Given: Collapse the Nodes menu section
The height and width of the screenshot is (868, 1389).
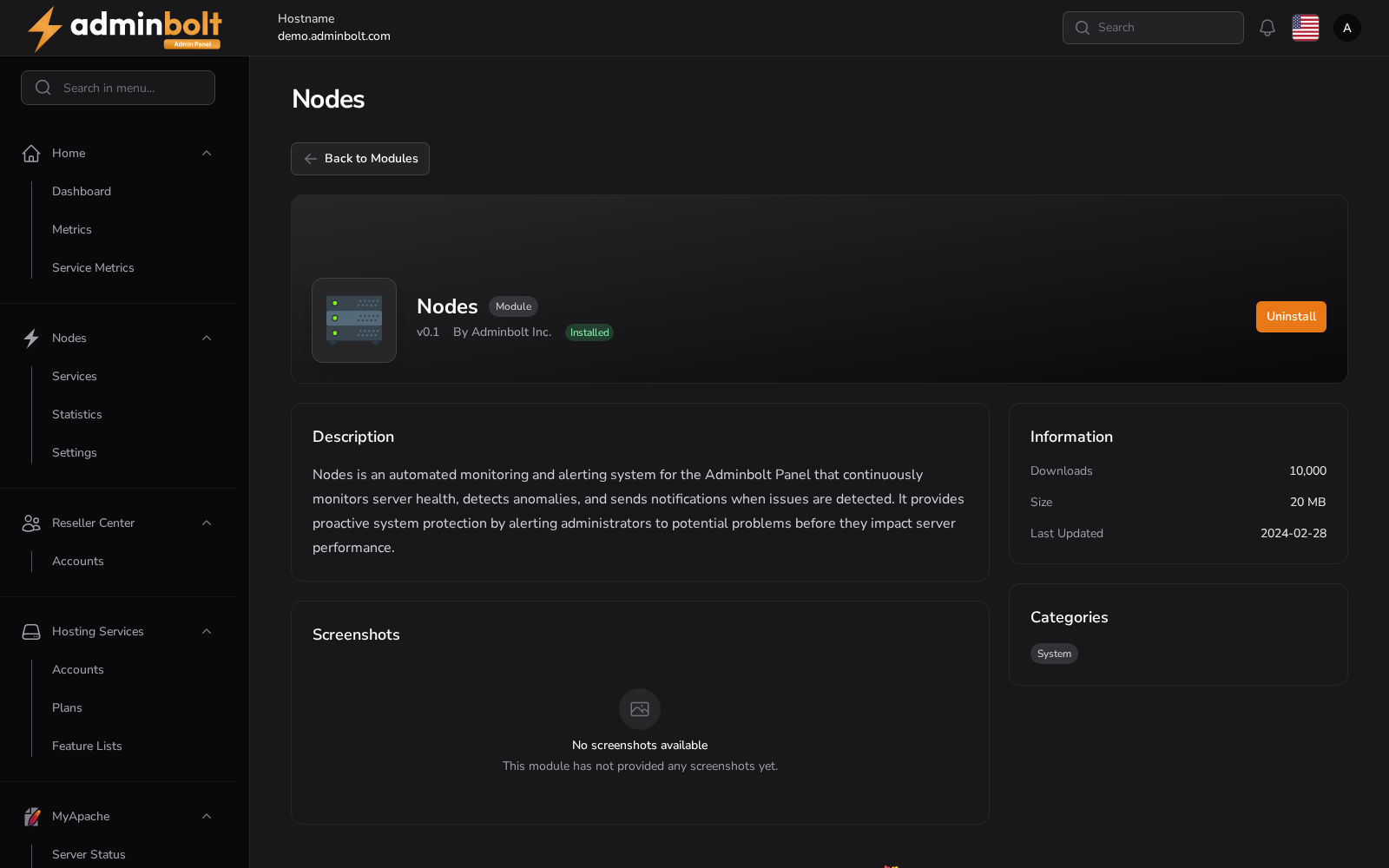Looking at the screenshot, I should (x=207, y=339).
